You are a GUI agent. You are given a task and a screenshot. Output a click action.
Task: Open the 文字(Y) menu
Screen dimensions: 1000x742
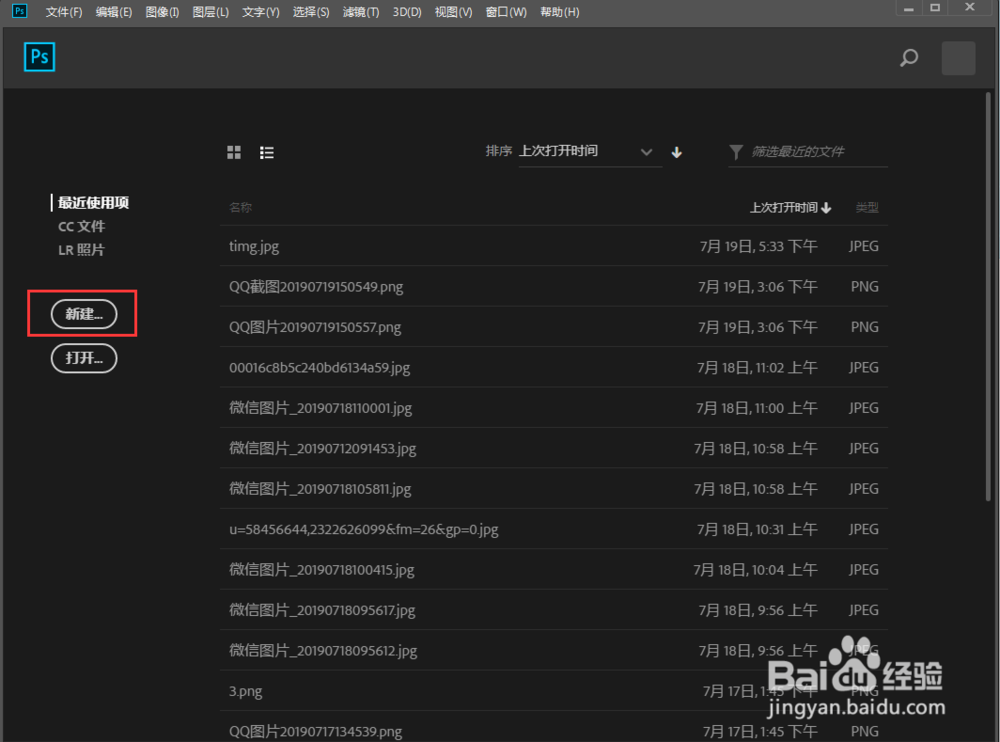click(x=260, y=12)
